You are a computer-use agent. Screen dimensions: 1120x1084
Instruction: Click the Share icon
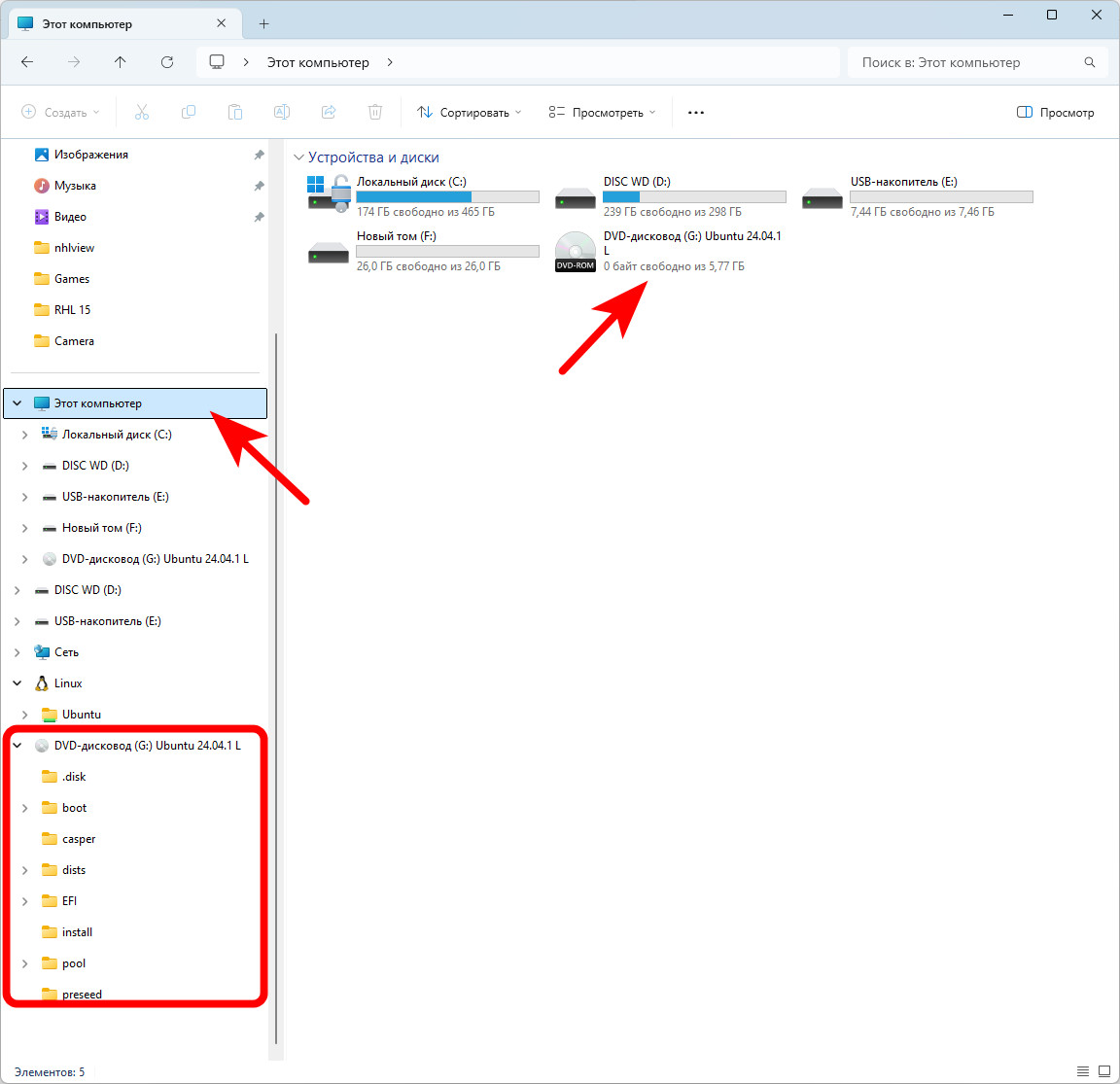coord(329,112)
